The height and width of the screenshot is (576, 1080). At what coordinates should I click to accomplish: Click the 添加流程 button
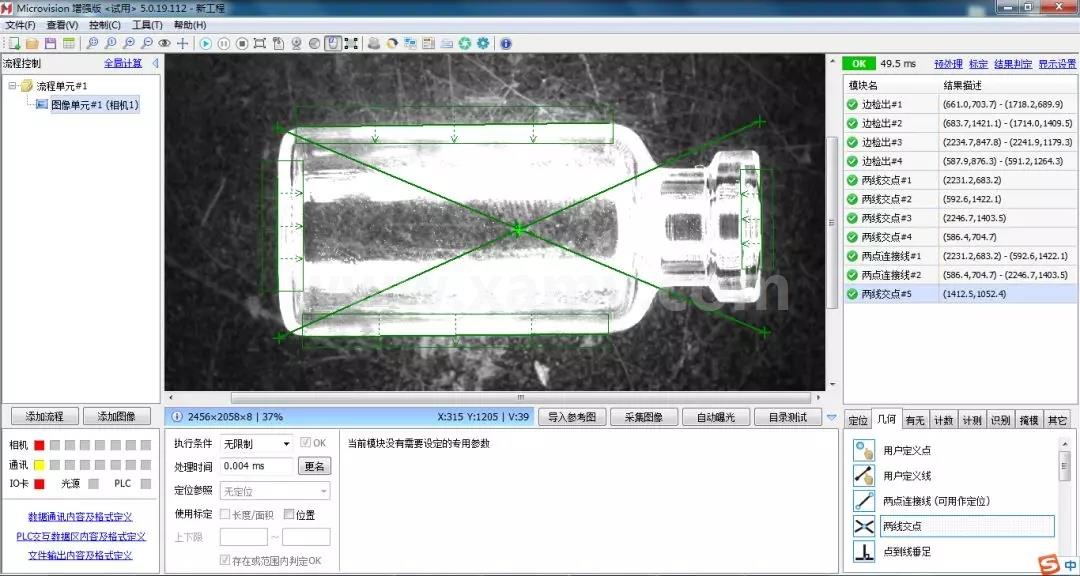[44, 416]
